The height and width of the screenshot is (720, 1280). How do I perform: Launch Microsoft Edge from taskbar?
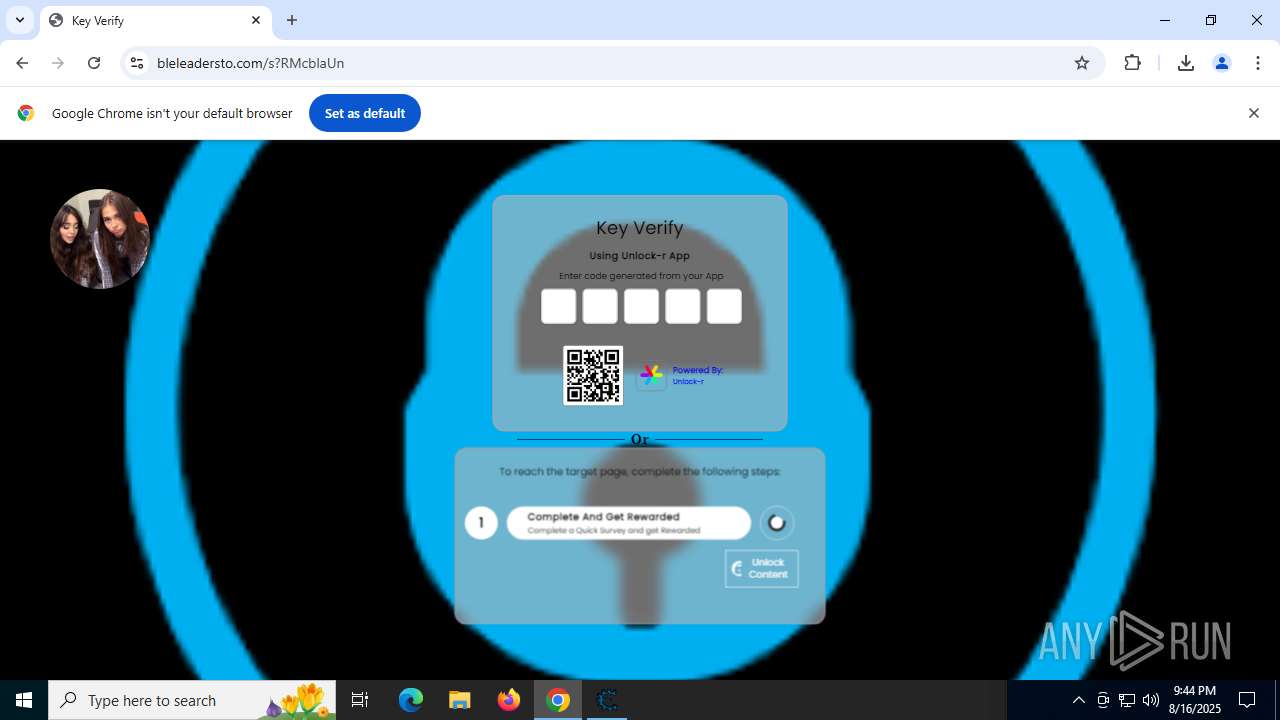click(x=411, y=700)
